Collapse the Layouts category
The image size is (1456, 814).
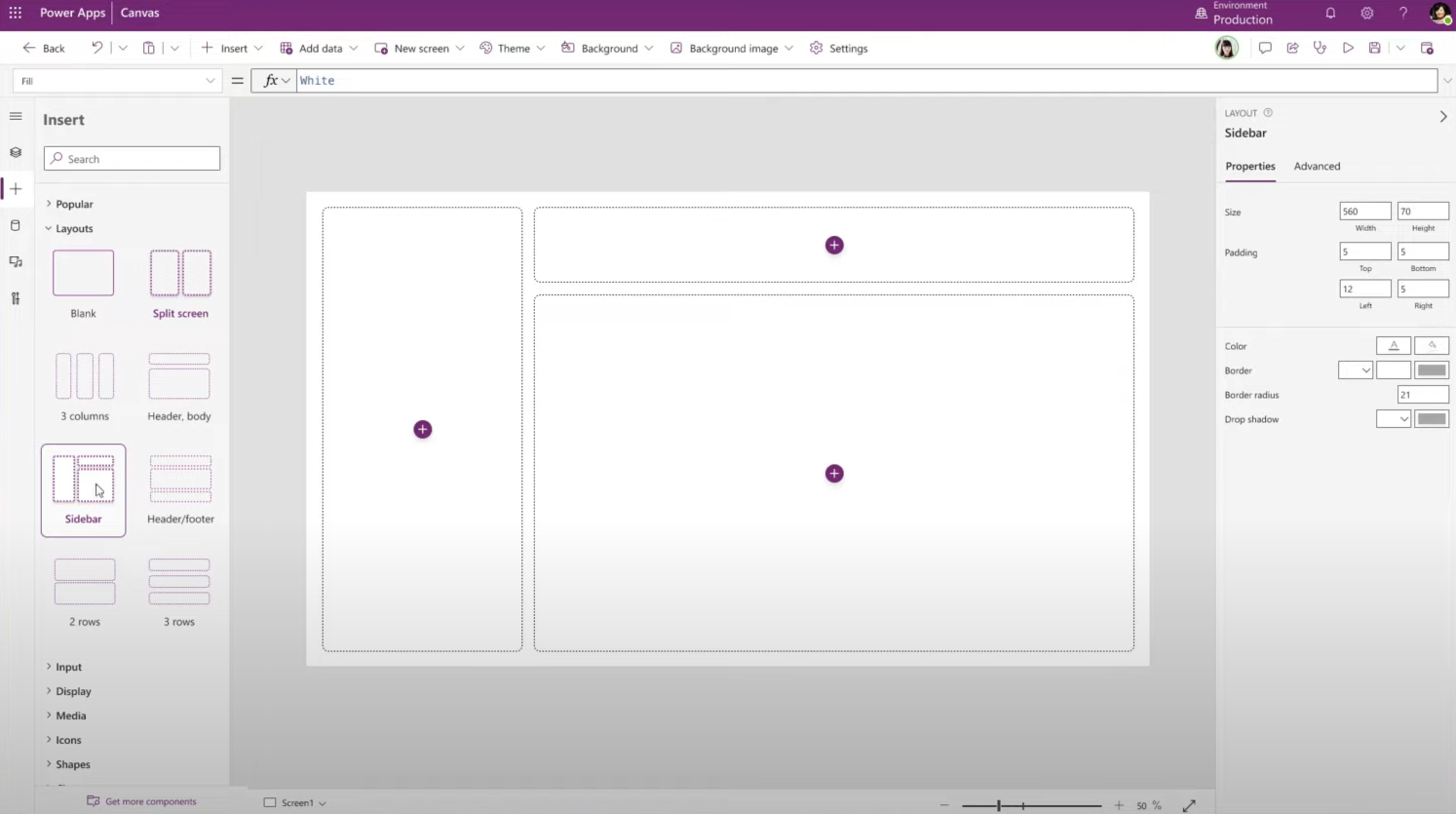click(x=74, y=228)
